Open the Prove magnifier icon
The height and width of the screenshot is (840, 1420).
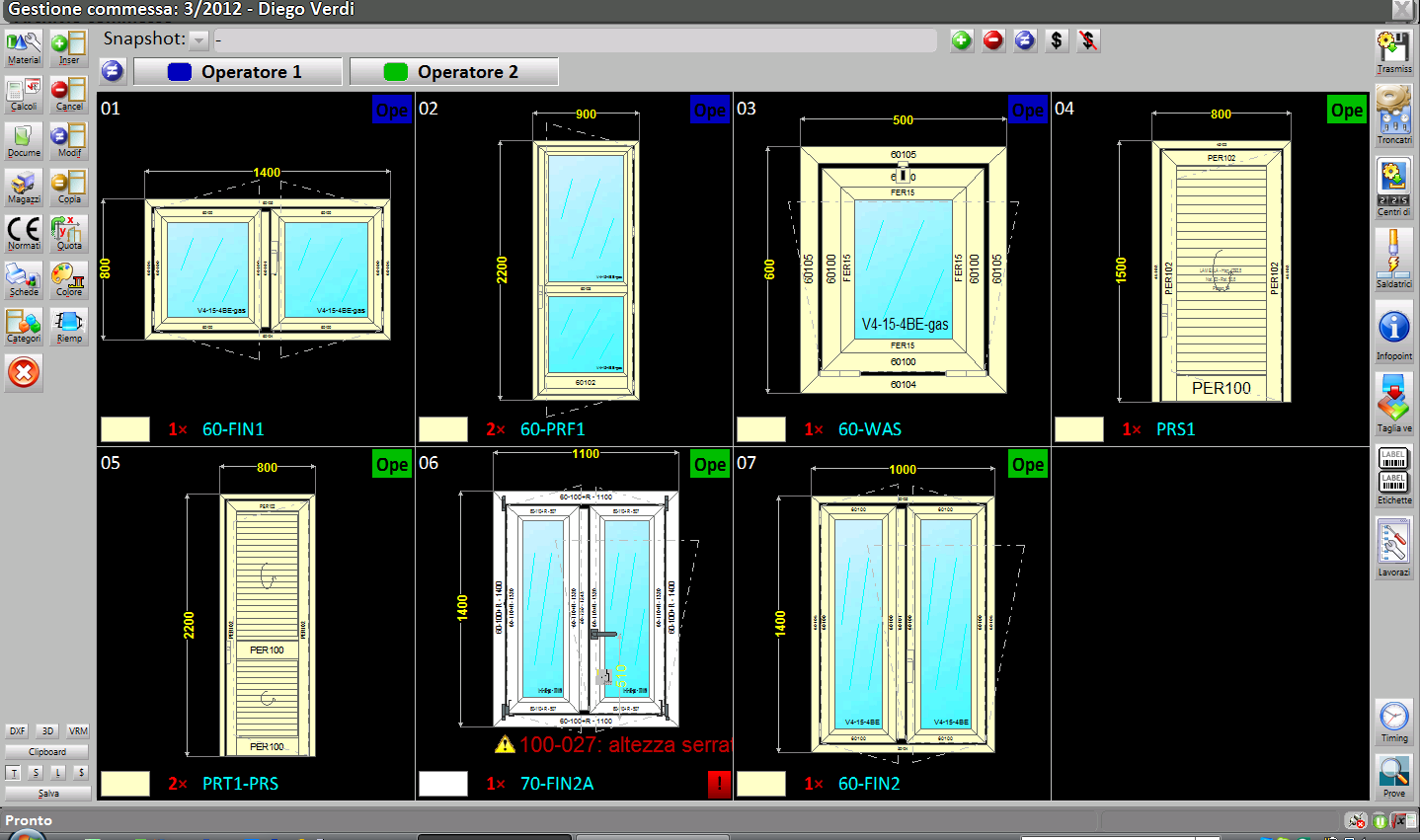pyautogui.click(x=1394, y=778)
